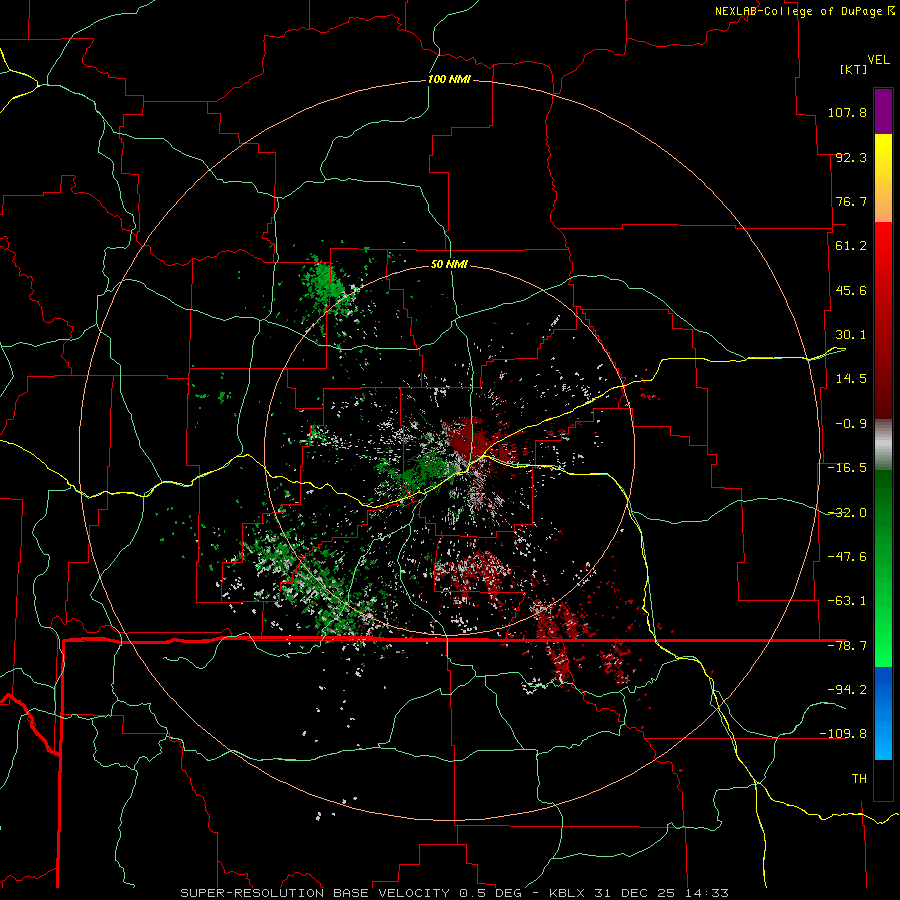Click the 30.1 scale value
This screenshot has height=900, width=900.
pos(851,335)
